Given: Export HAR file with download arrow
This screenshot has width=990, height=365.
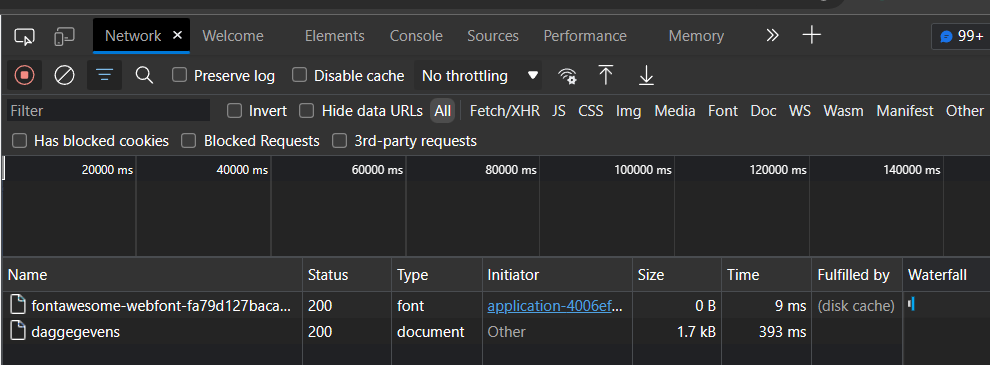Looking at the screenshot, I should (646, 76).
